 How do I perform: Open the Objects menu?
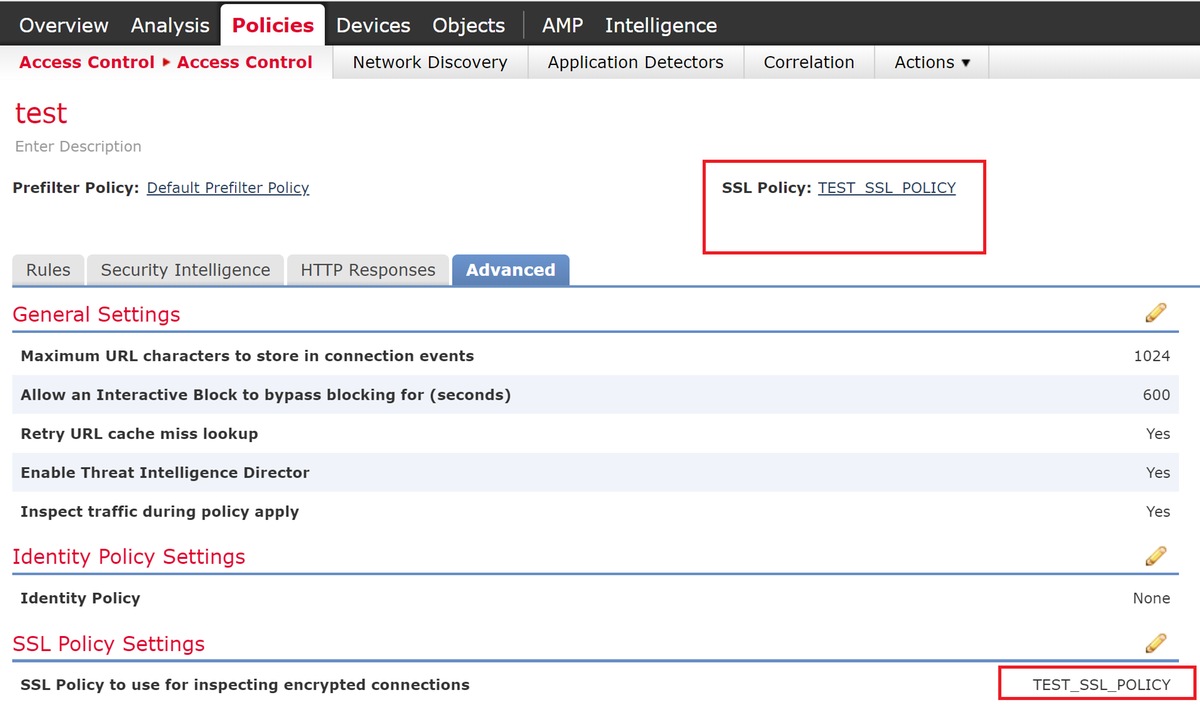(x=468, y=25)
